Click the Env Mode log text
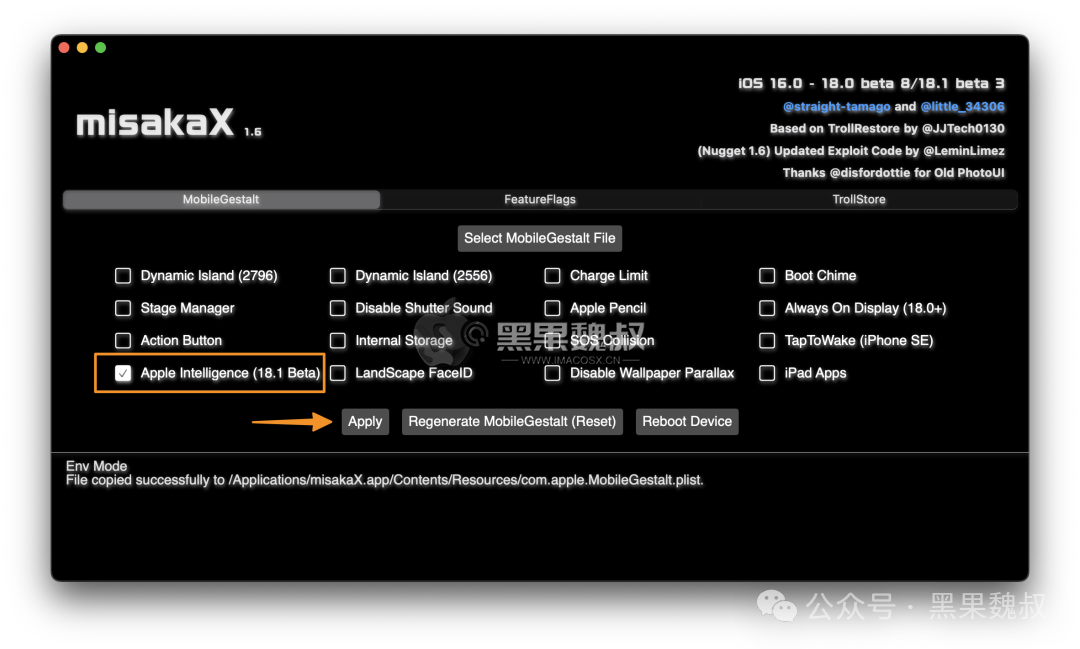Image resolution: width=1080 pixels, height=649 pixels. tap(96, 466)
